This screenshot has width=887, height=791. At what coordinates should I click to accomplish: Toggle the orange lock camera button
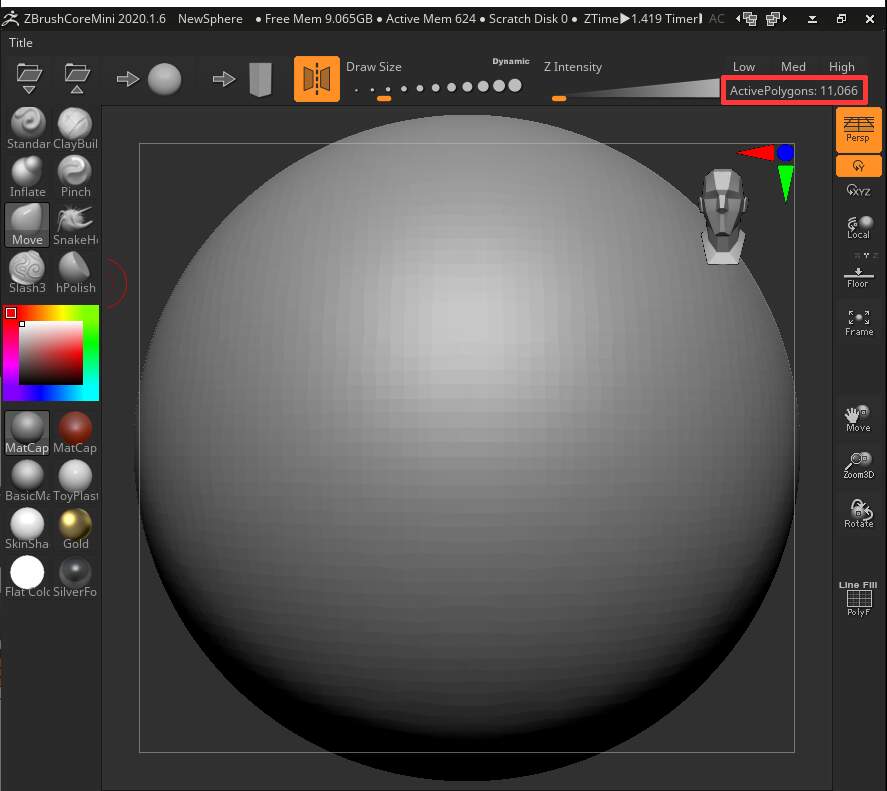coord(859,166)
